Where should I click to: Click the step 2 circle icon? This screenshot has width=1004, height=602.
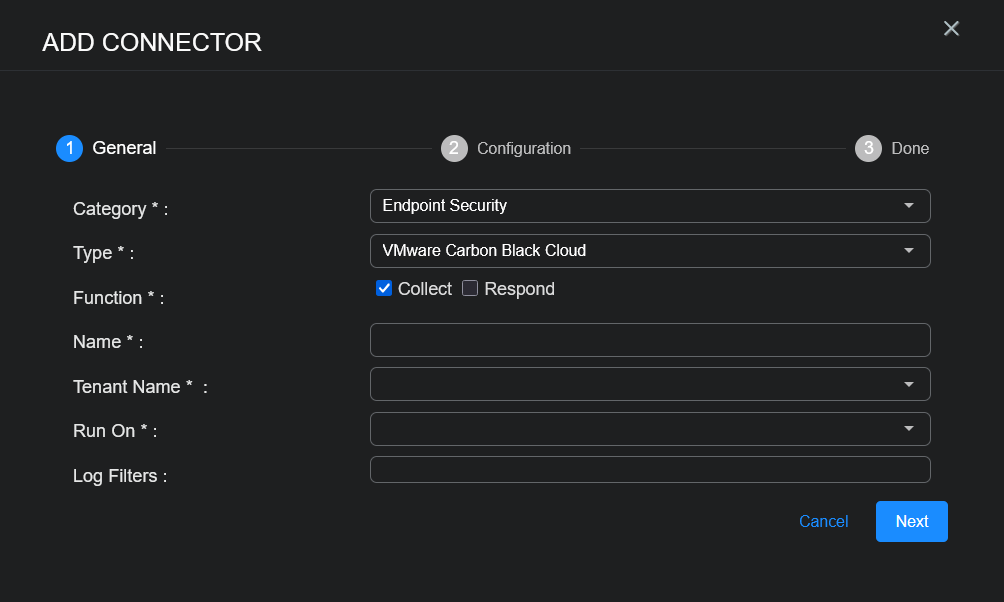(454, 148)
